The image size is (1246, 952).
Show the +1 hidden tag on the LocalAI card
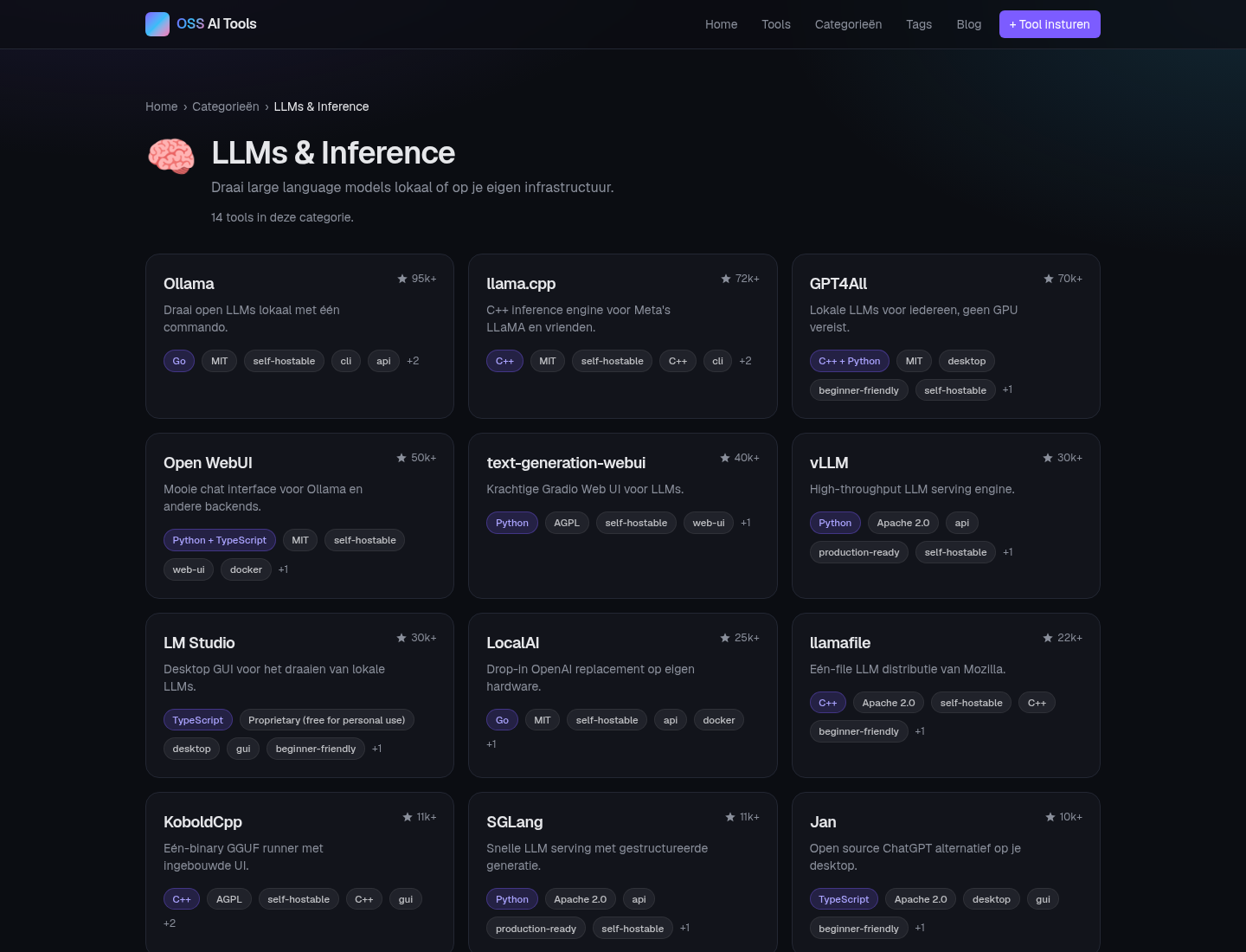(491, 744)
